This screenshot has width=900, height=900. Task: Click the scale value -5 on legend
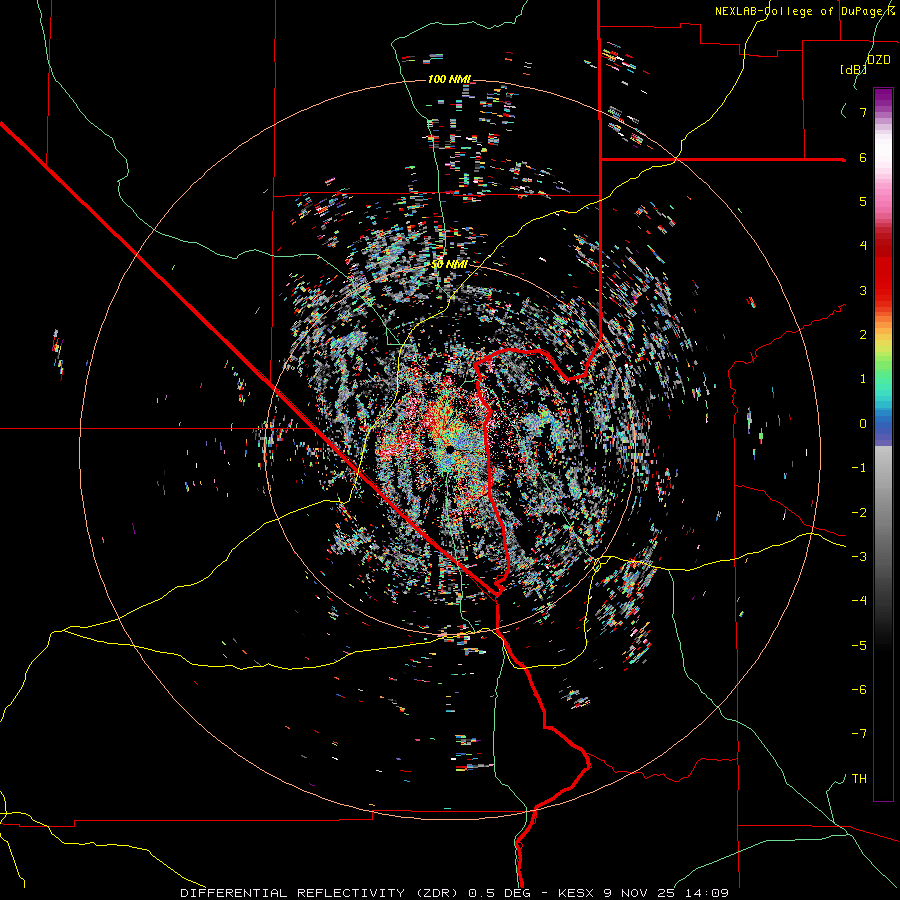pyautogui.click(x=859, y=646)
